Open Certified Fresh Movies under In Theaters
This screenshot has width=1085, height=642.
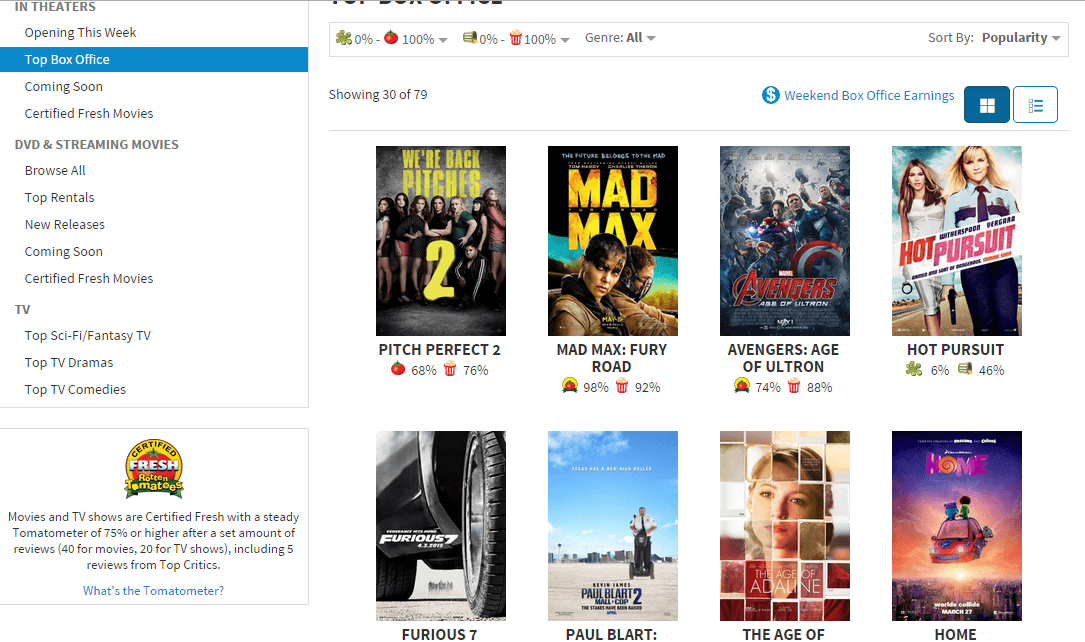point(89,113)
